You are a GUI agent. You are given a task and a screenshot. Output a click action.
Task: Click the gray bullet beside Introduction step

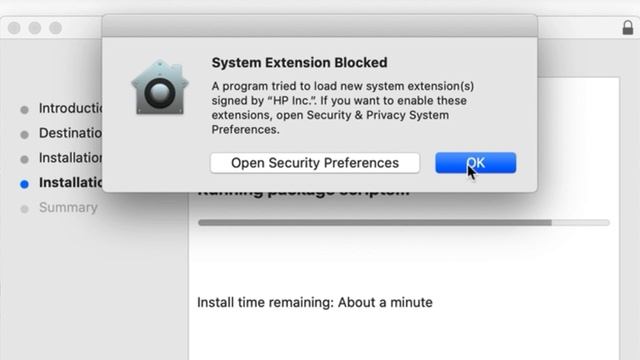coord(24,110)
